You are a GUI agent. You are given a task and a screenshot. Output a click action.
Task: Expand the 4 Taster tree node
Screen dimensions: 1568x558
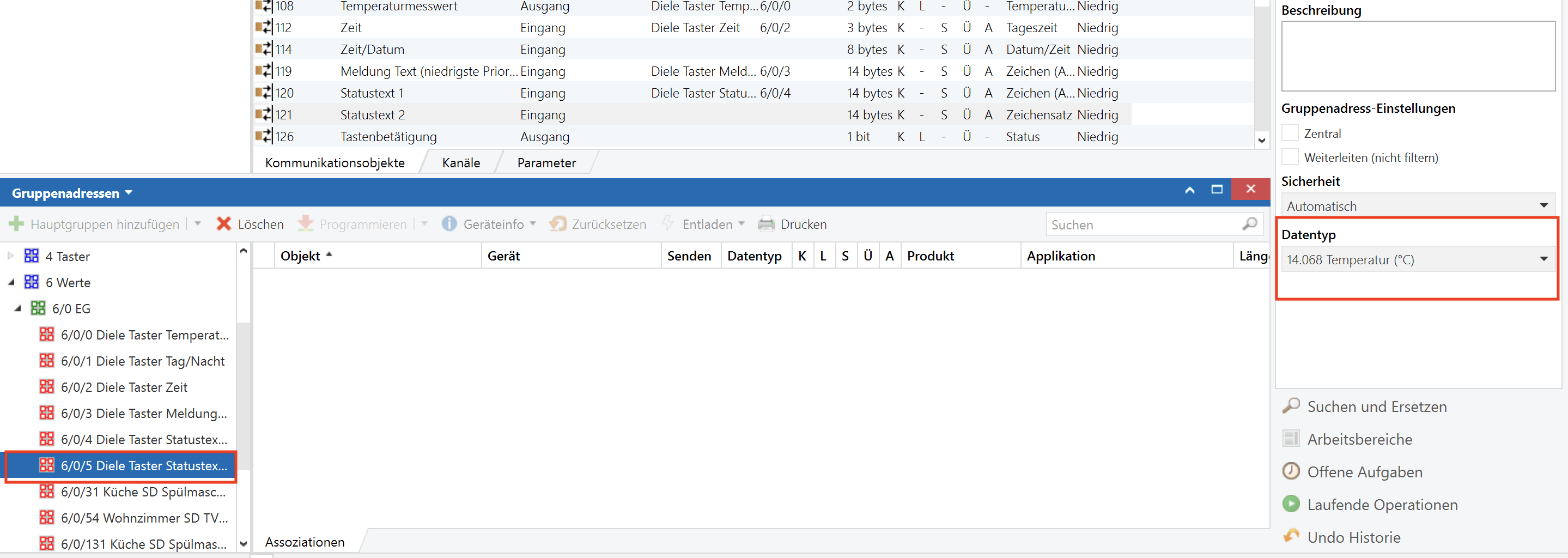coord(10,256)
